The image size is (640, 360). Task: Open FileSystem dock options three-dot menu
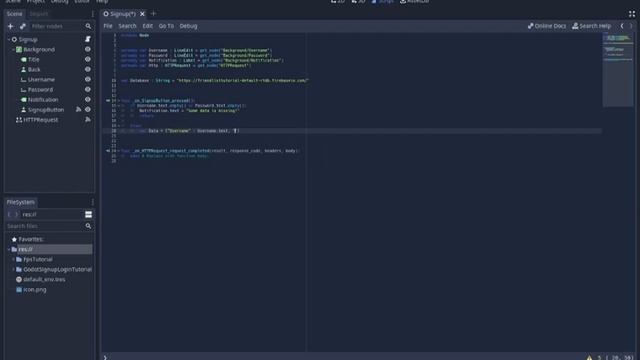coord(93,202)
